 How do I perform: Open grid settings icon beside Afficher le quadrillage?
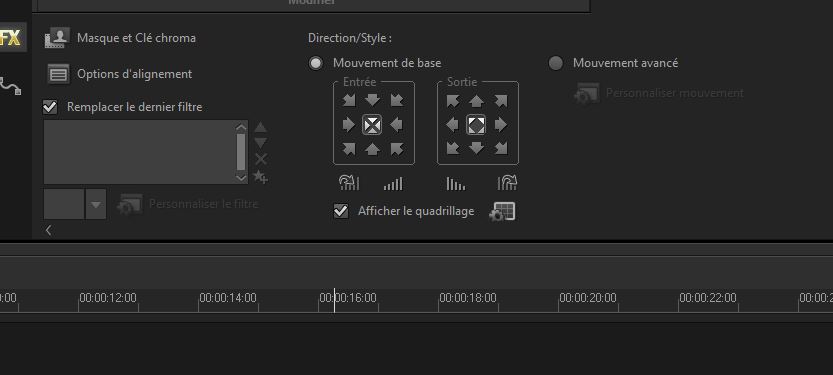502,211
